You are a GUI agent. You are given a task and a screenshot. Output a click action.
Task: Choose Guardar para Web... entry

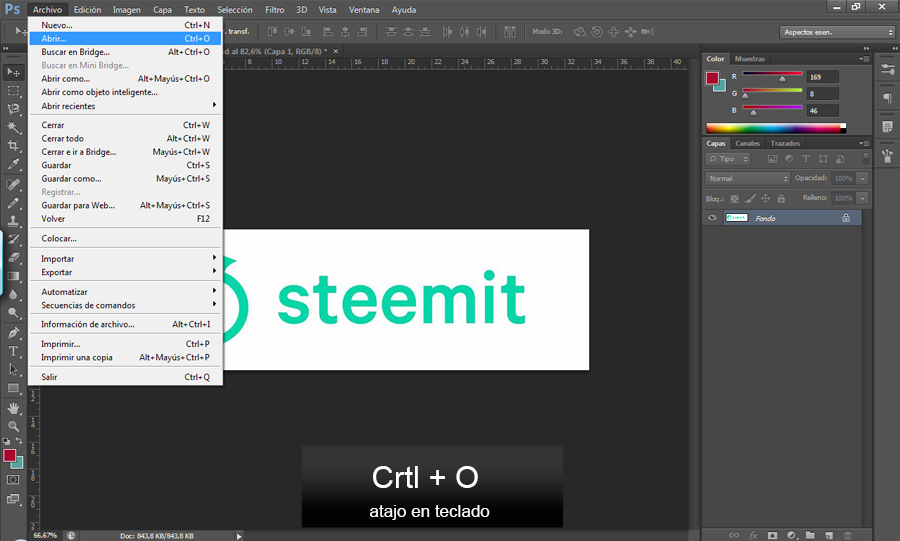tap(126, 205)
